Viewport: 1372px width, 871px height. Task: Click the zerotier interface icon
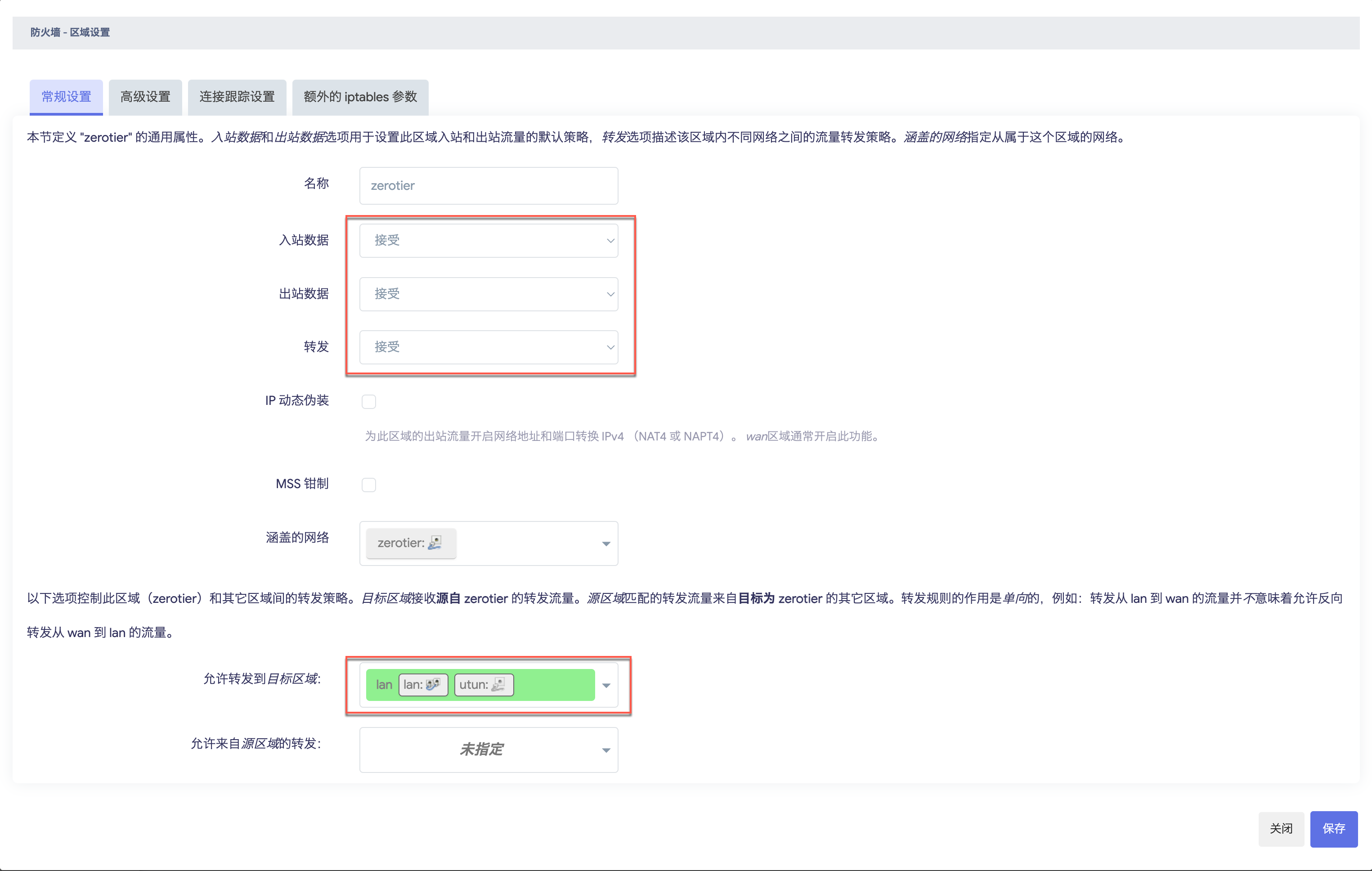pyautogui.click(x=435, y=543)
